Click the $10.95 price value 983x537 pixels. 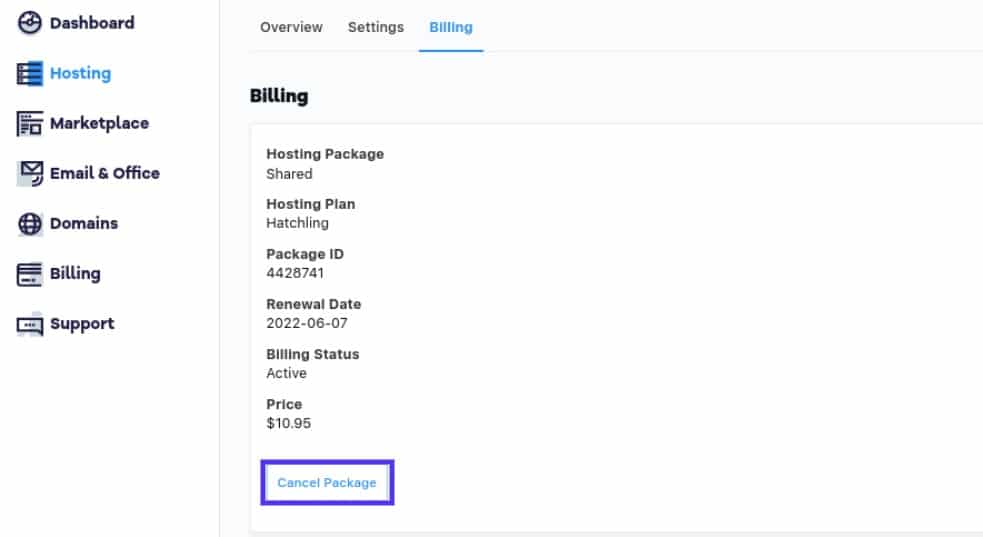click(288, 423)
